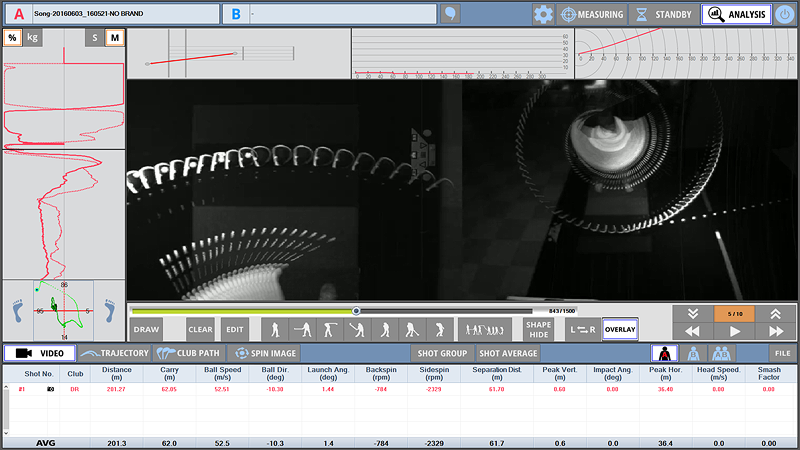The height and width of the screenshot is (450, 800).
Task: Click the swing sequence multi-pose icon
Action: [x=485, y=329]
